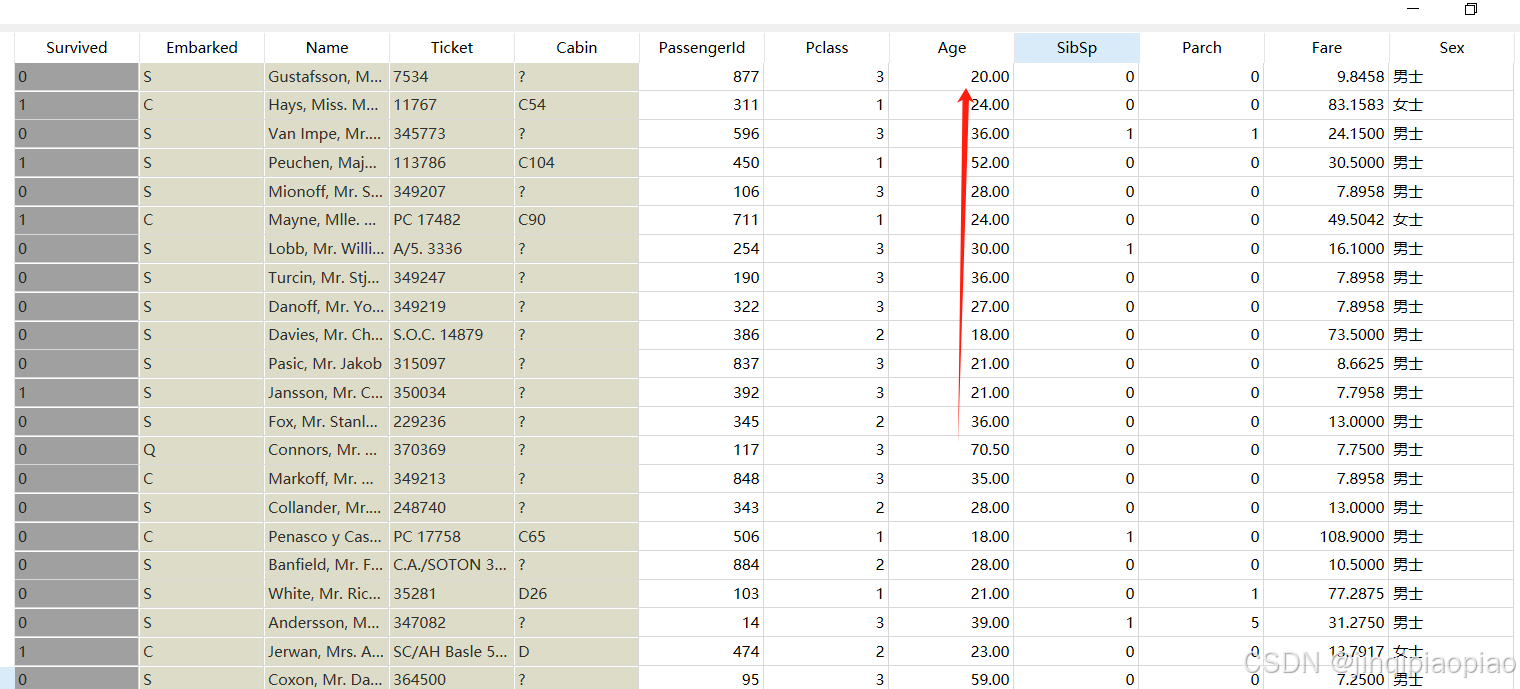Select name cell Pasic, Mr. Jakob

pos(327,364)
